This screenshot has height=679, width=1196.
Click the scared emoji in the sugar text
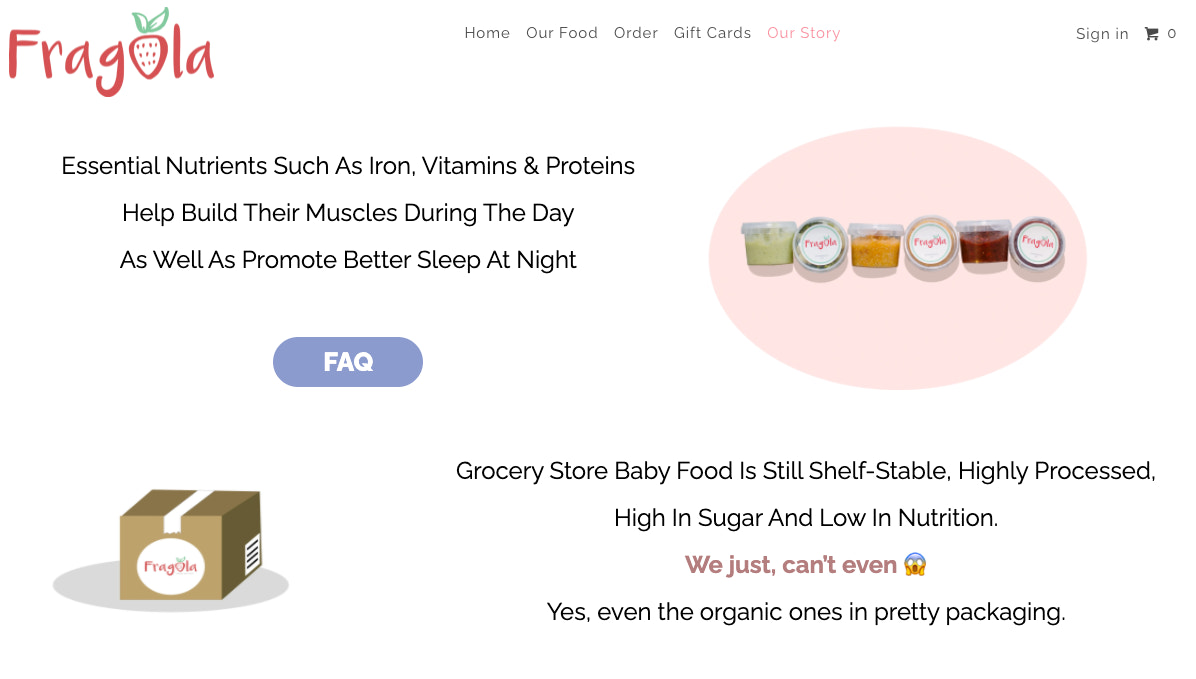click(916, 564)
